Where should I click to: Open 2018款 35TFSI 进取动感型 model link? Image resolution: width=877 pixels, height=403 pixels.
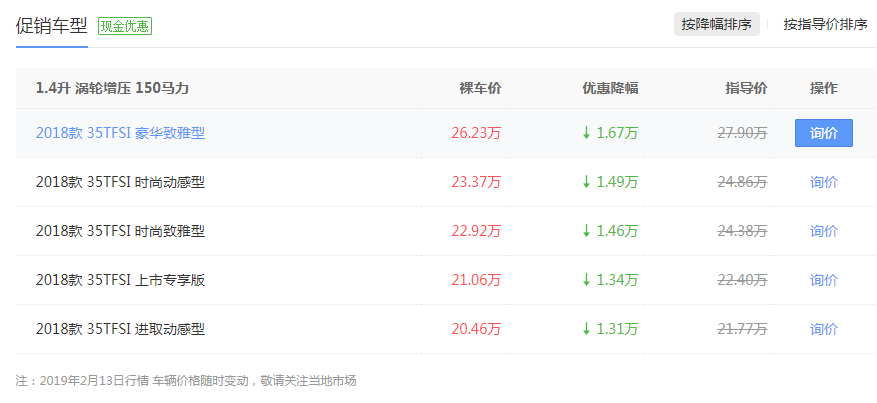pos(120,329)
